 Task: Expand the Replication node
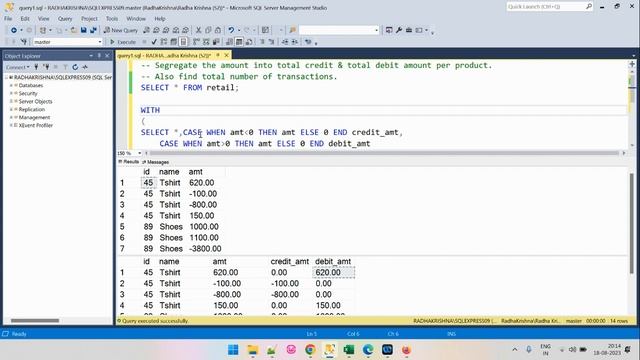tap(11, 109)
